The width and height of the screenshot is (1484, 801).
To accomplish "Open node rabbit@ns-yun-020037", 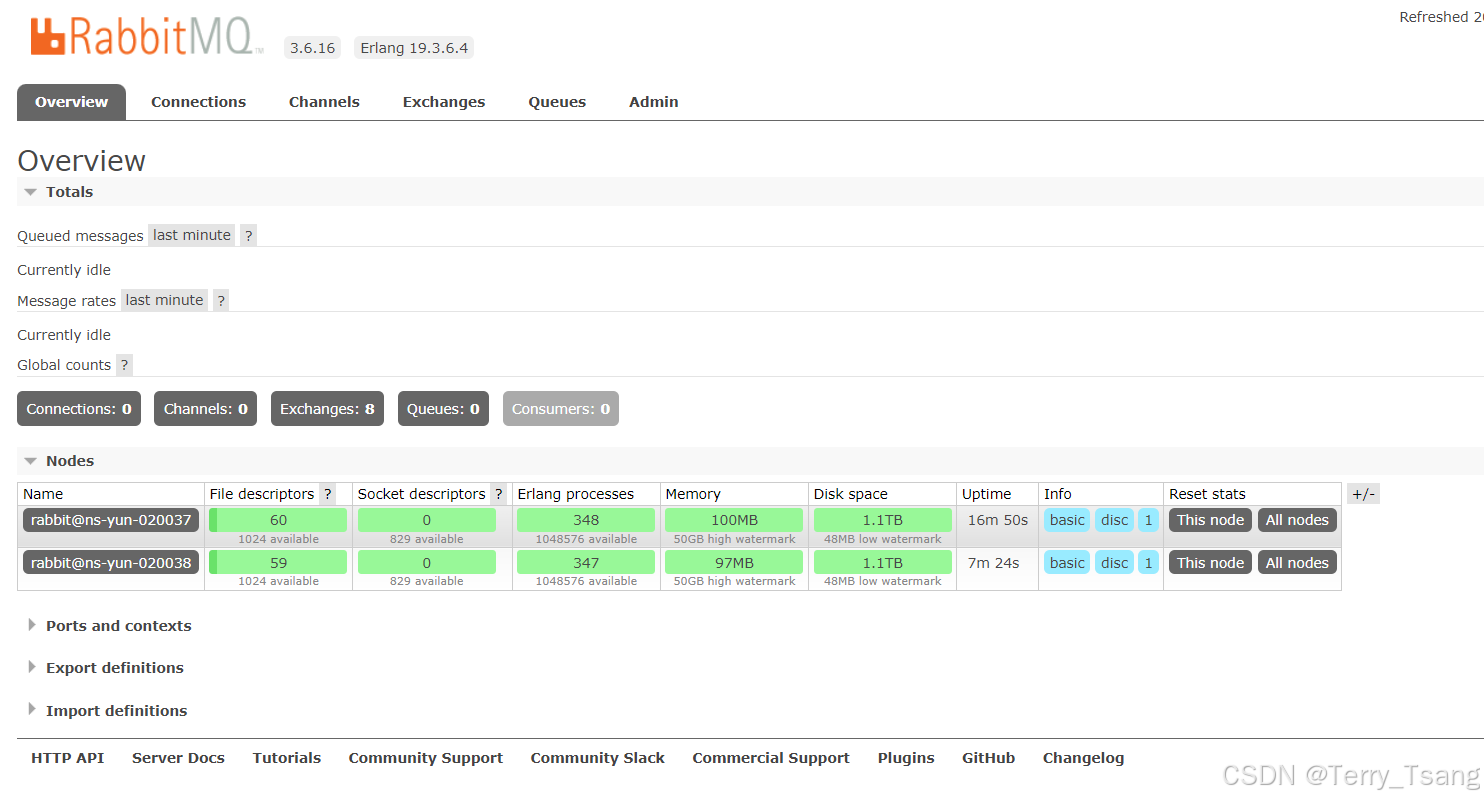I will click(111, 520).
